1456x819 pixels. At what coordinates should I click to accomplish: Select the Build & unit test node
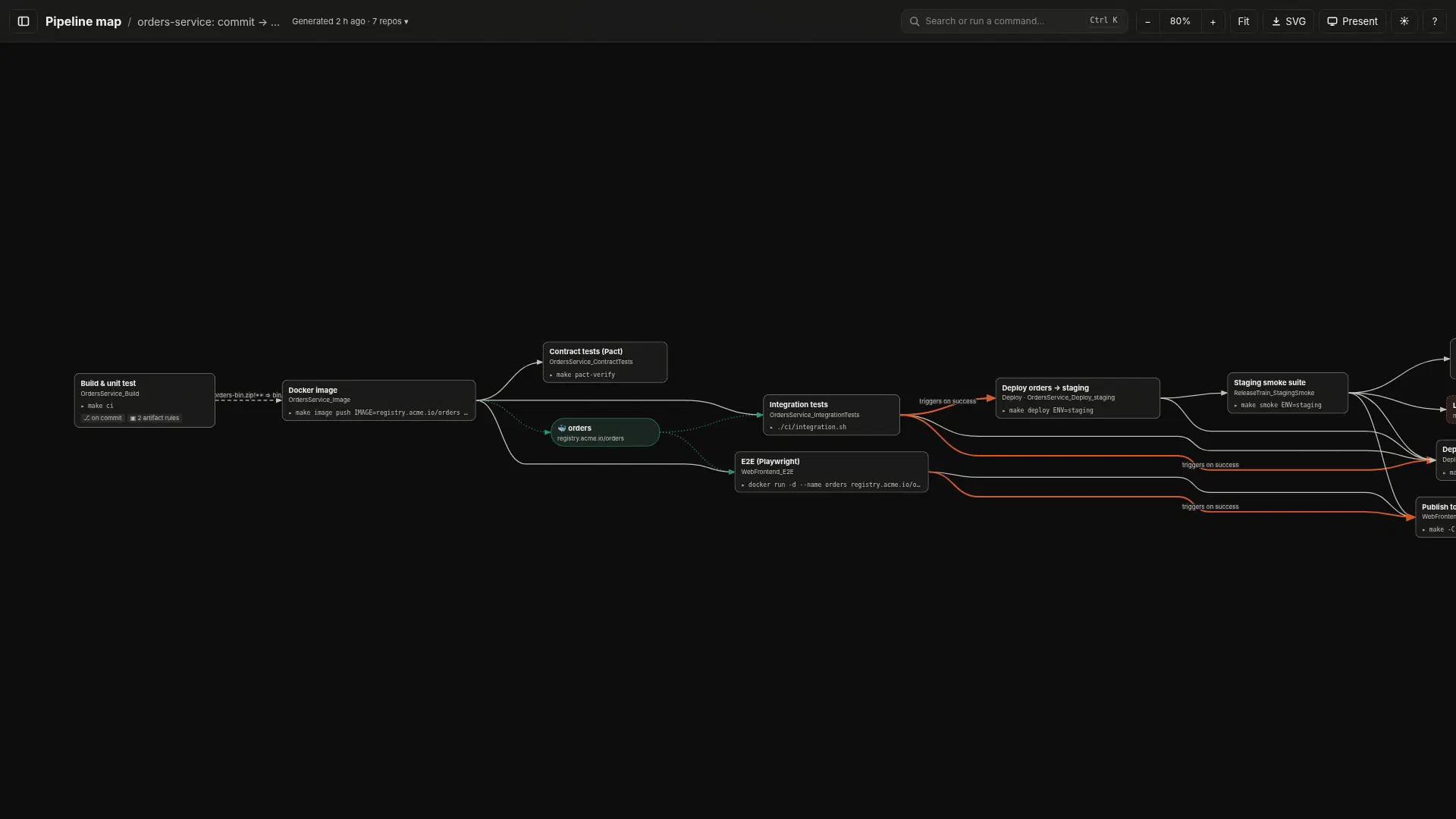(145, 400)
